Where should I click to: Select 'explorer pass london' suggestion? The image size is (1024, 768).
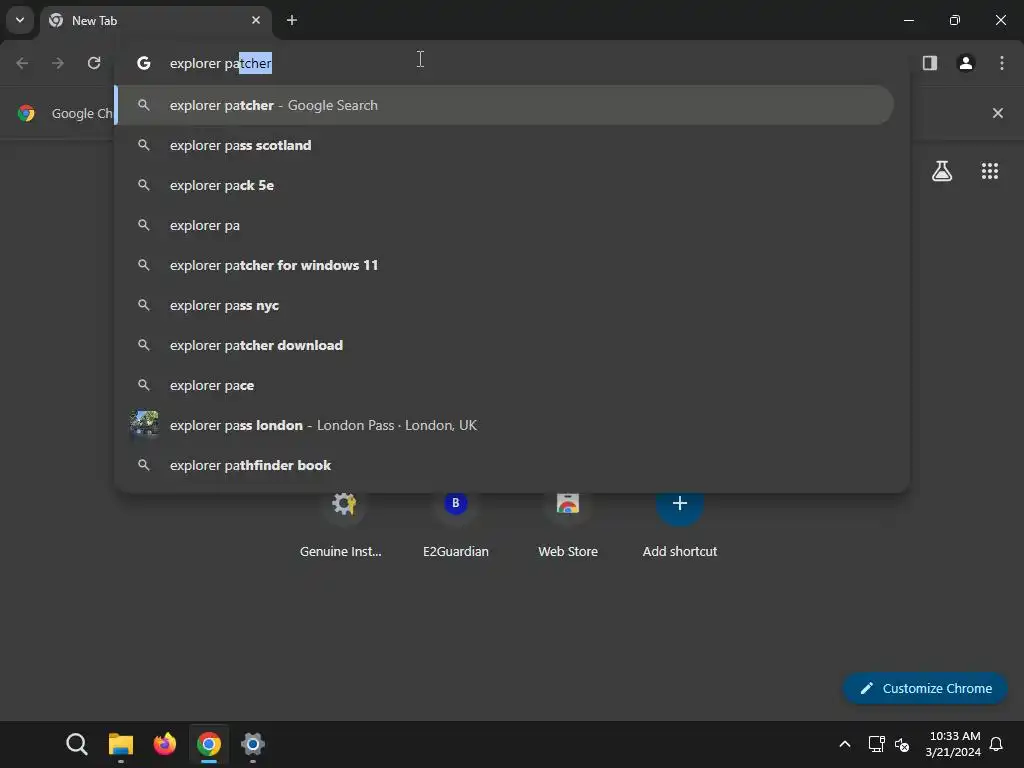click(x=504, y=425)
